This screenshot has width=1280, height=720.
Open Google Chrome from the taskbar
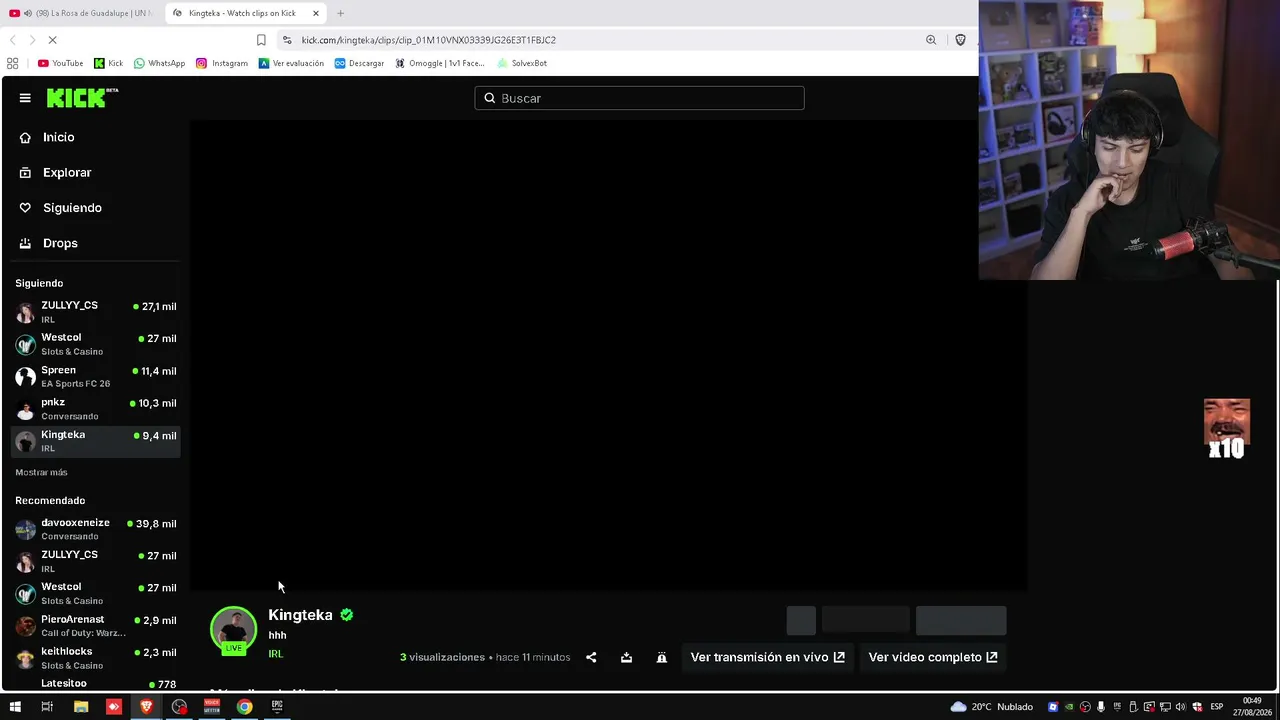point(244,707)
